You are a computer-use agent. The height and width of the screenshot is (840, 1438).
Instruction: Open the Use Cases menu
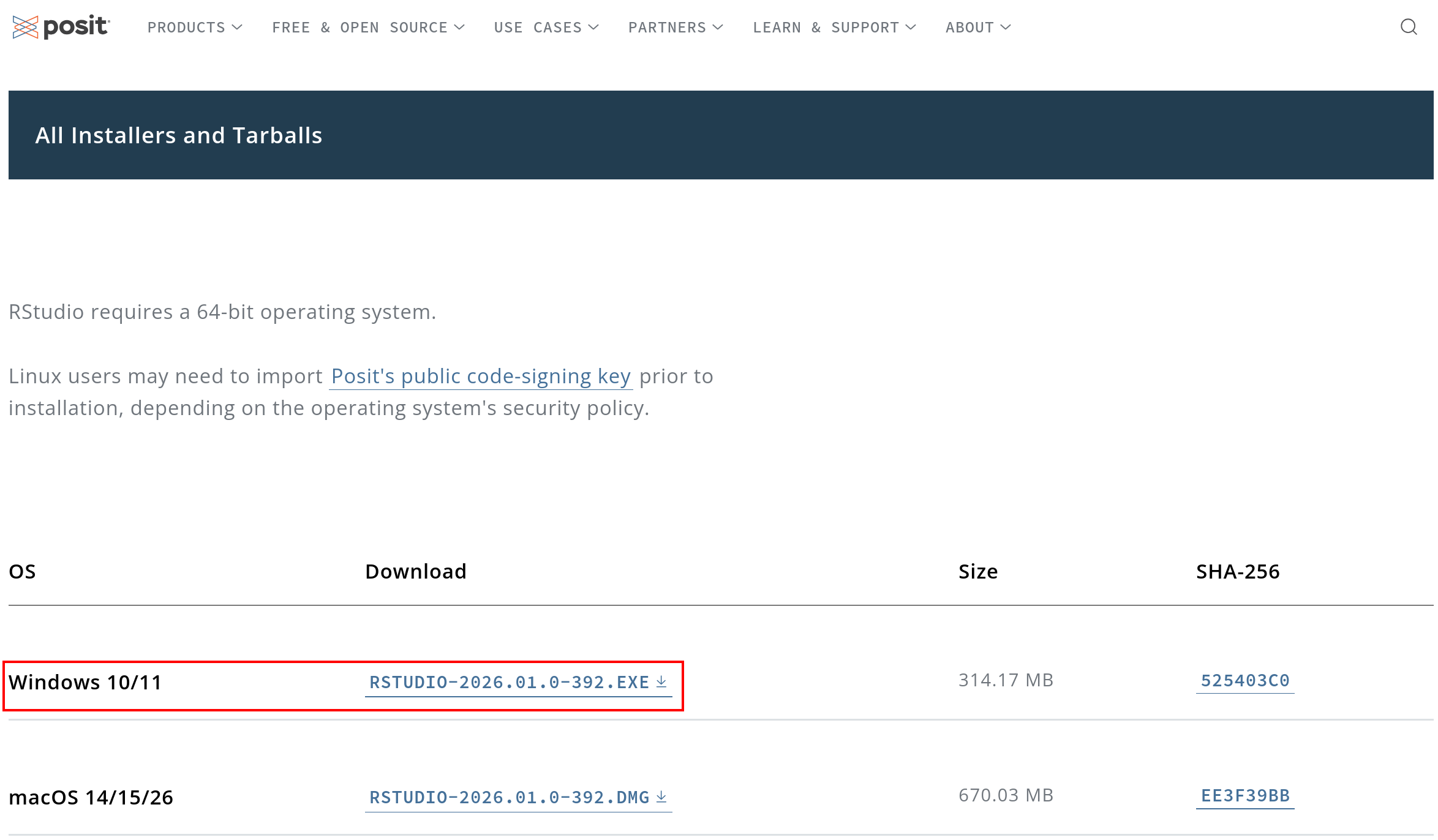pyautogui.click(x=538, y=28)
